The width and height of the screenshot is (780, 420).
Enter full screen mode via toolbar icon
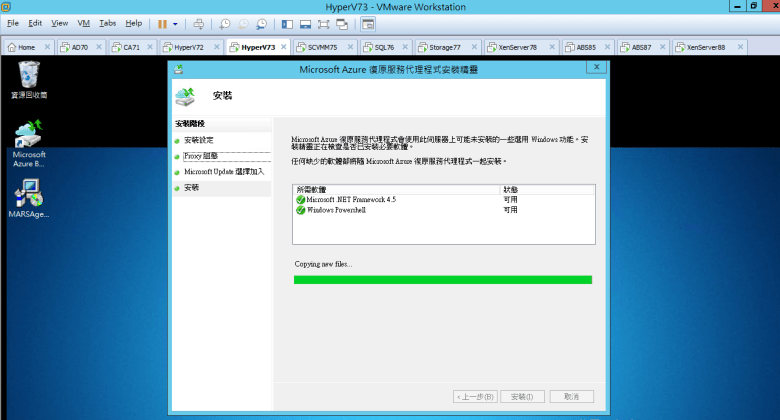(324, 23)
